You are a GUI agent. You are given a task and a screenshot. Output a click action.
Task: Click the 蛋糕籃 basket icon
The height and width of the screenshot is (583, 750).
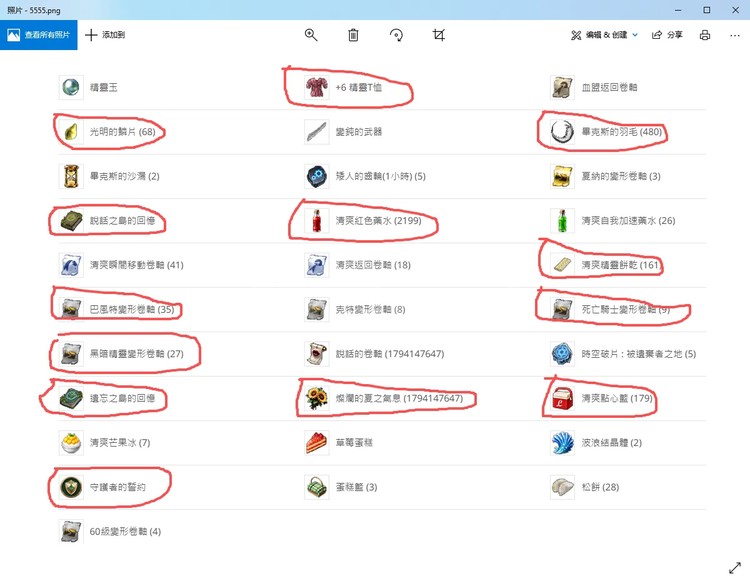tap(317, 487)
